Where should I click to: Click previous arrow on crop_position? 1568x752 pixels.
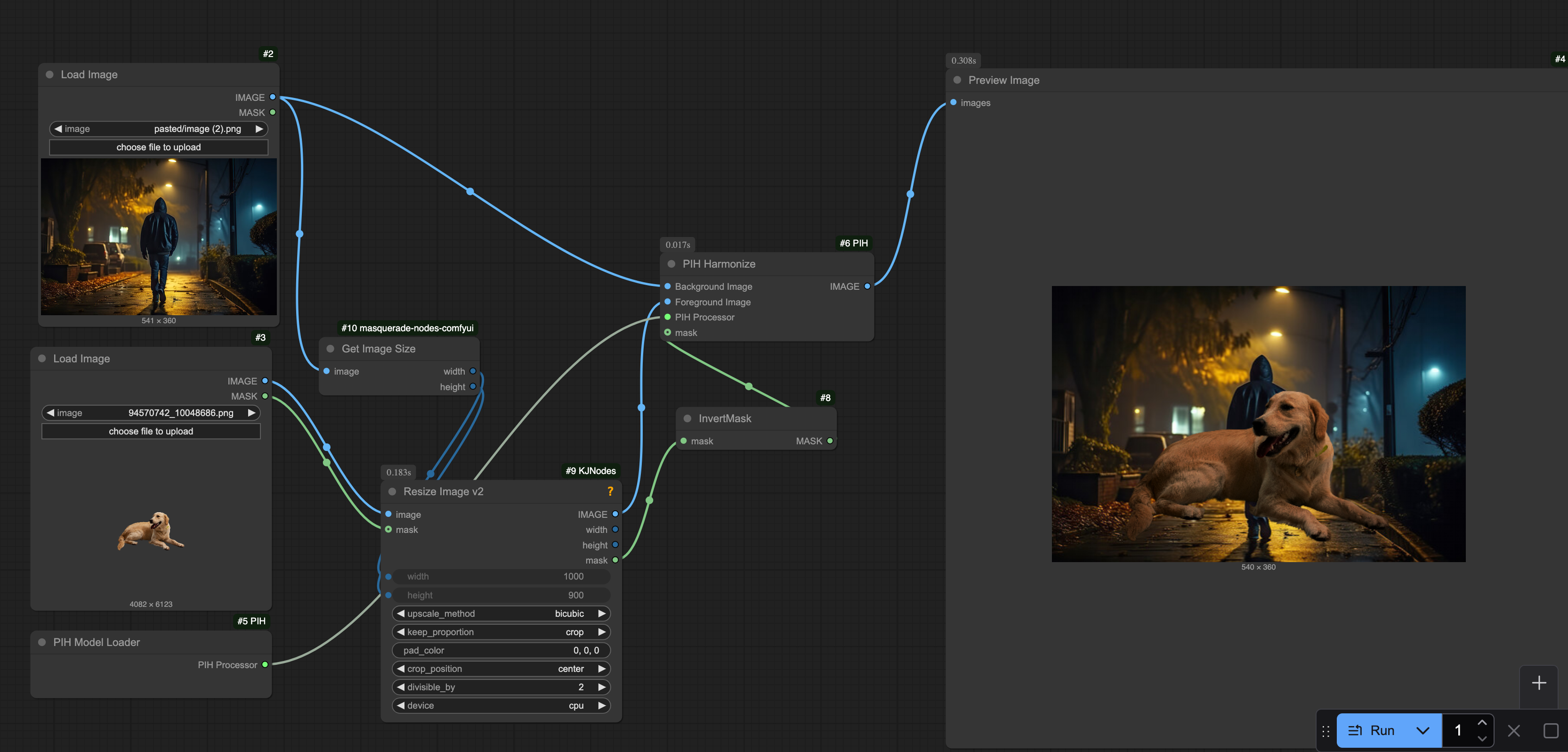401,668
